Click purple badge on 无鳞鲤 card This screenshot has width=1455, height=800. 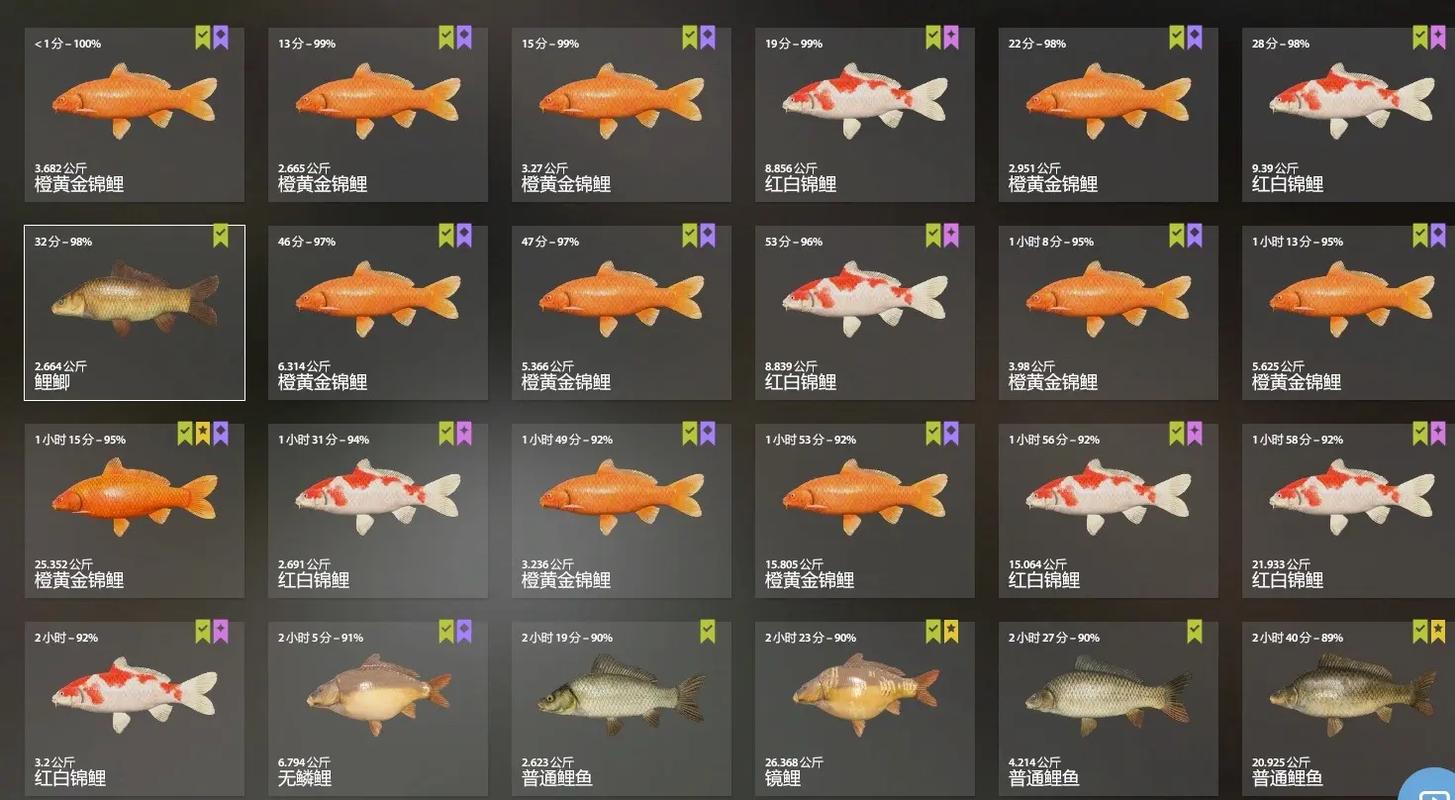[464, 631]
